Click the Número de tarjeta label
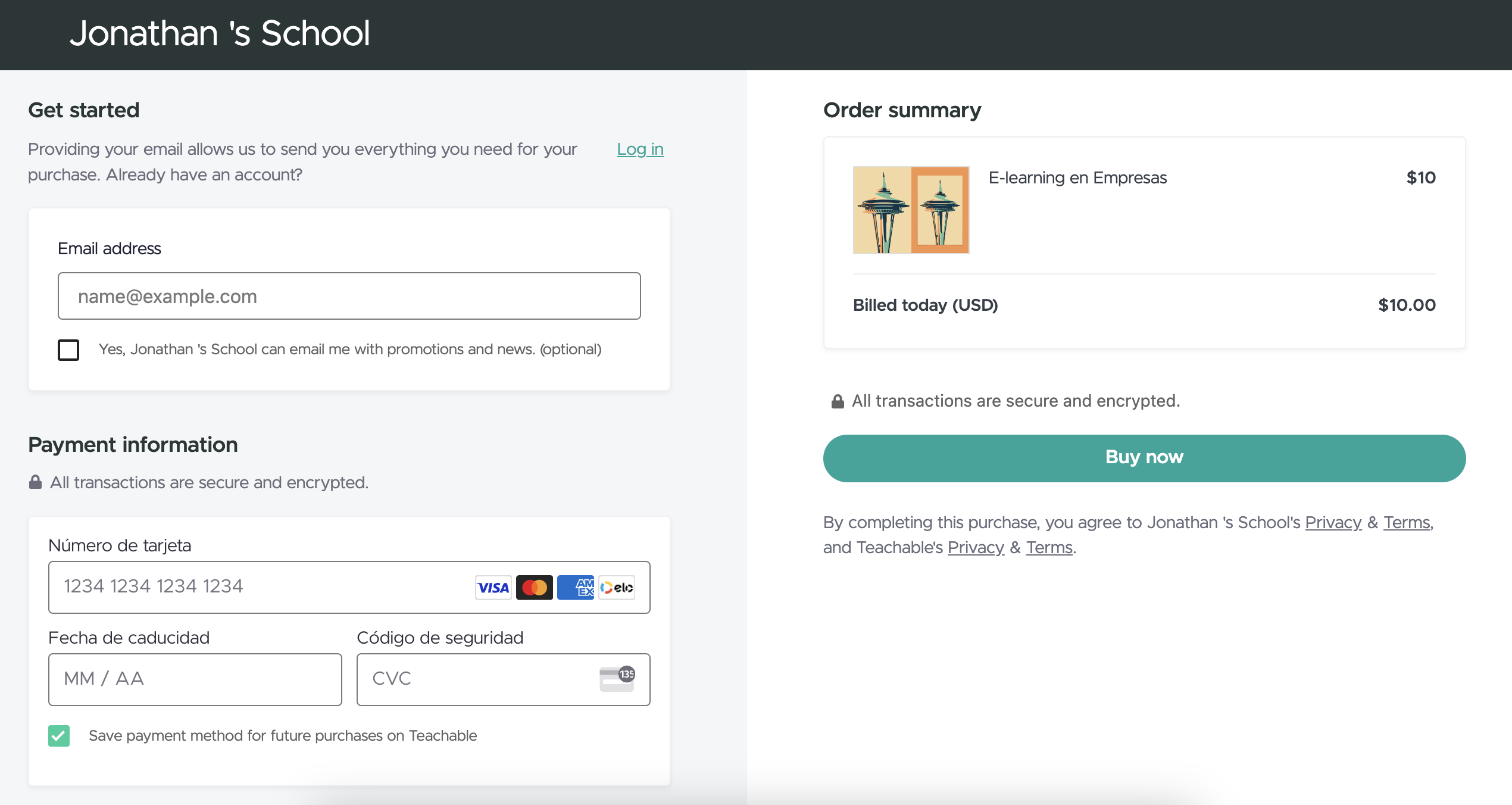1512x805 pixels. (120, 545)
